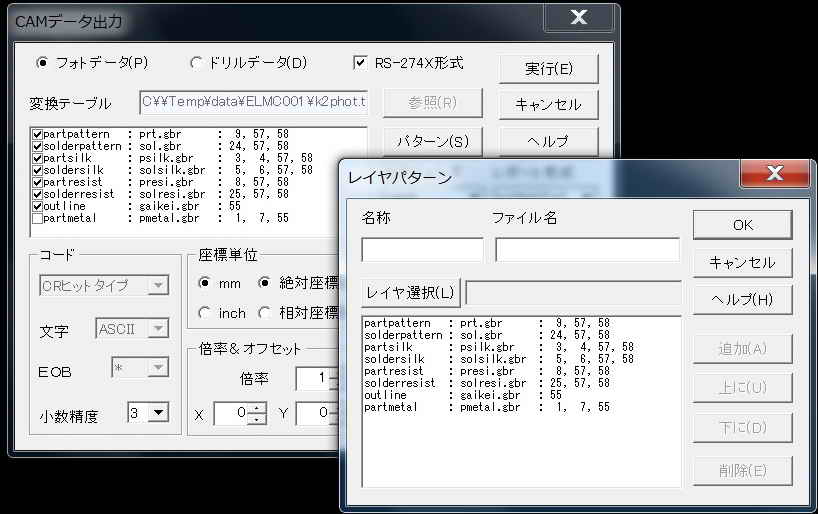Image resolution: width=818 pixels, height=514 pixels.
Task: Increase the X offset spinner value
Action: click(x=259, y=408)
